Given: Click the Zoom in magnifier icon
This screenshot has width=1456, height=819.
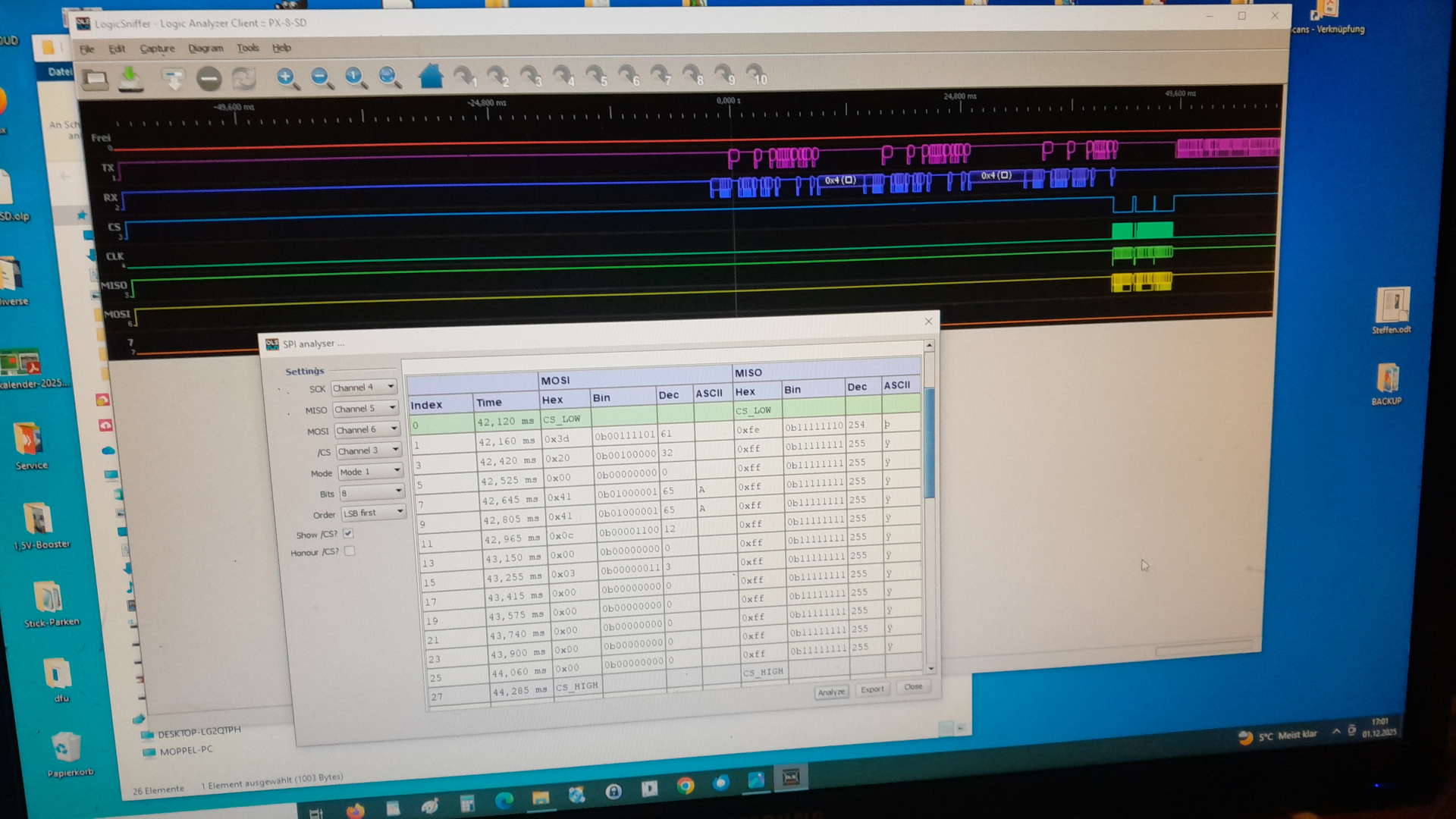Looking at the screenshot, I should [286, 77].
